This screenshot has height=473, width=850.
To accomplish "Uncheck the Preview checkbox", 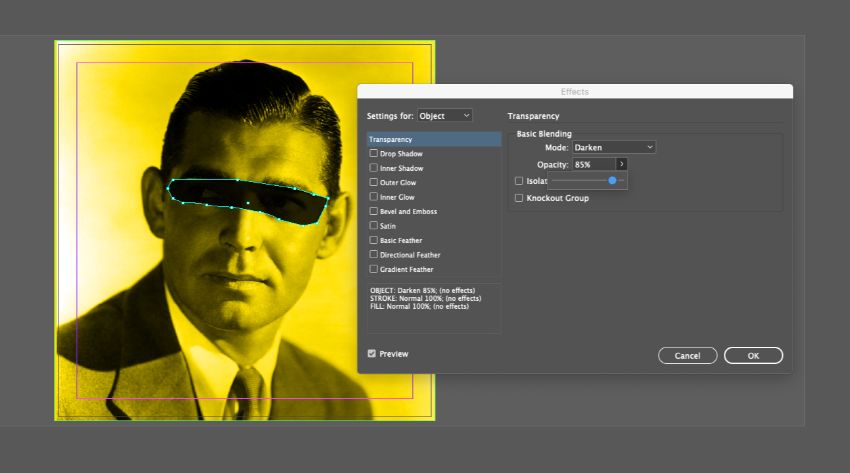I will [x=371, y=354].
